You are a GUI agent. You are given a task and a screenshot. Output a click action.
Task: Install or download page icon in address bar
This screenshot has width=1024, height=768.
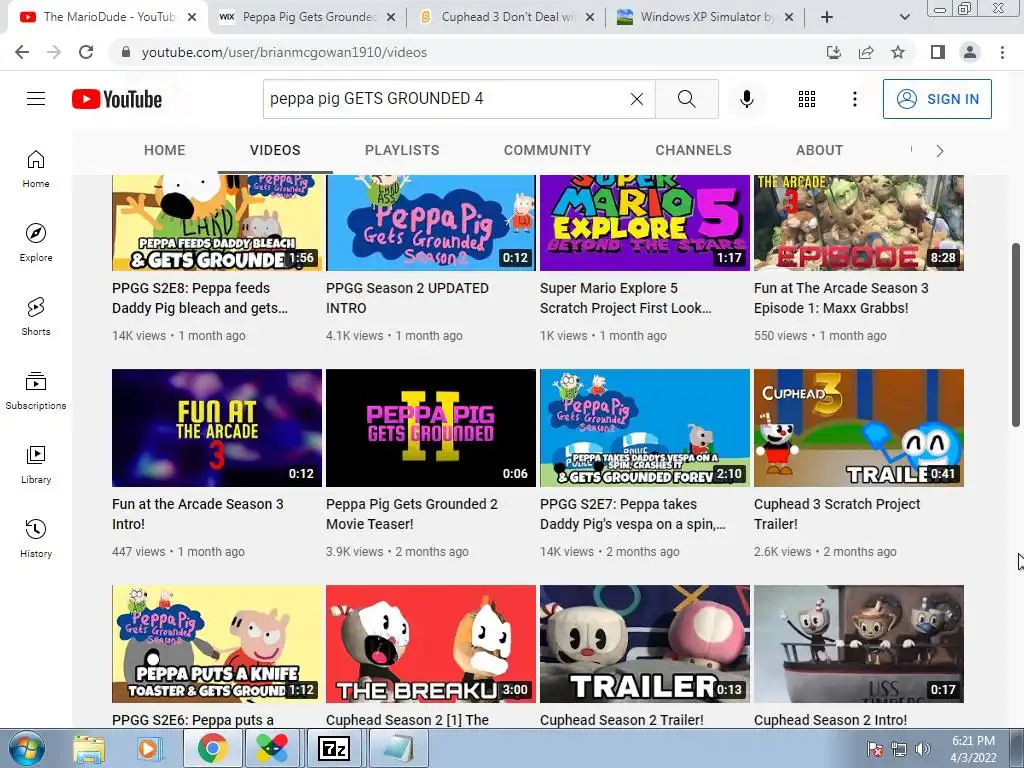point(834,52)
